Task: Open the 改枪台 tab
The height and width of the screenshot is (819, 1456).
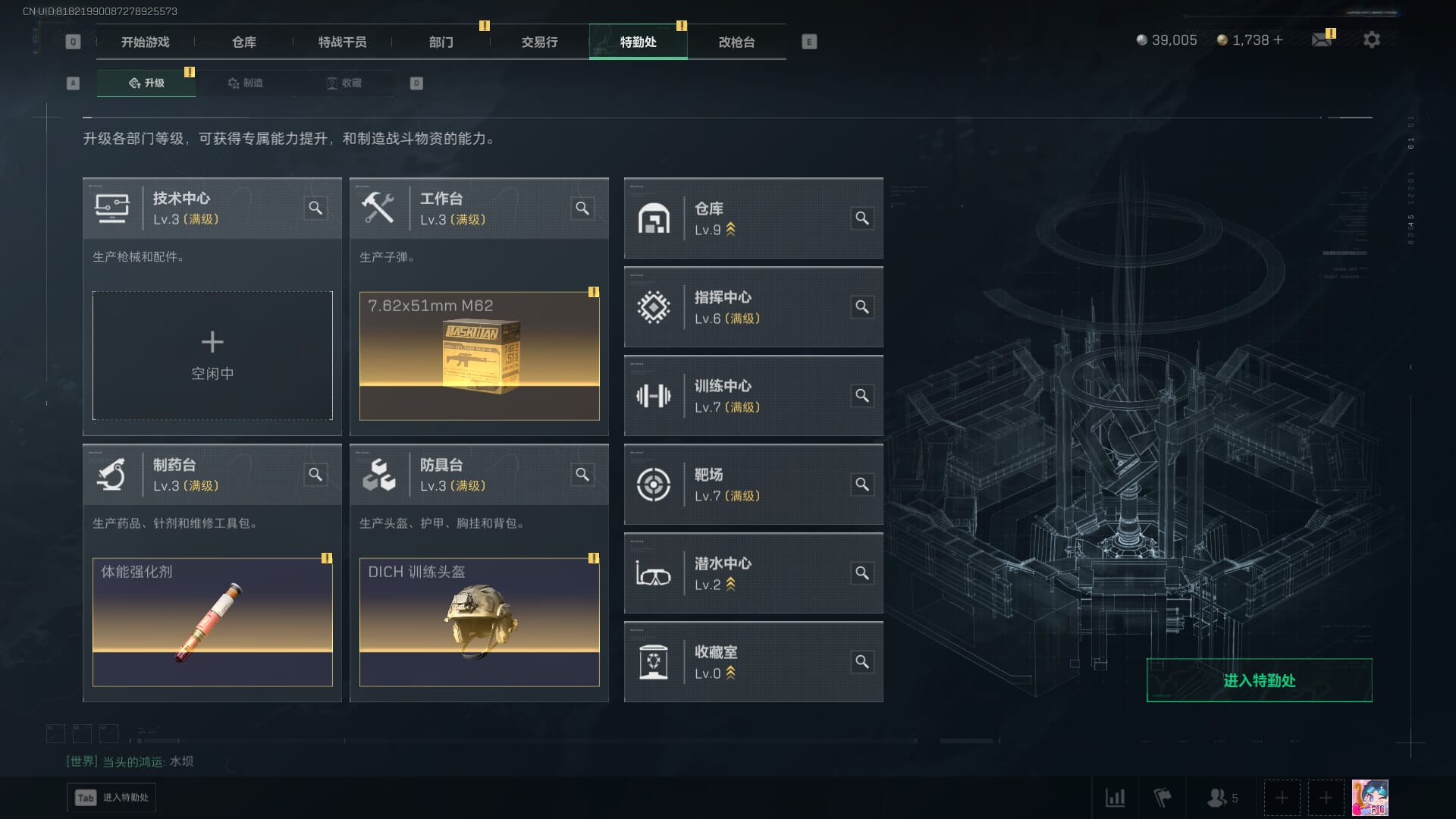Action: pyautogui.click(x=737, y=42)
